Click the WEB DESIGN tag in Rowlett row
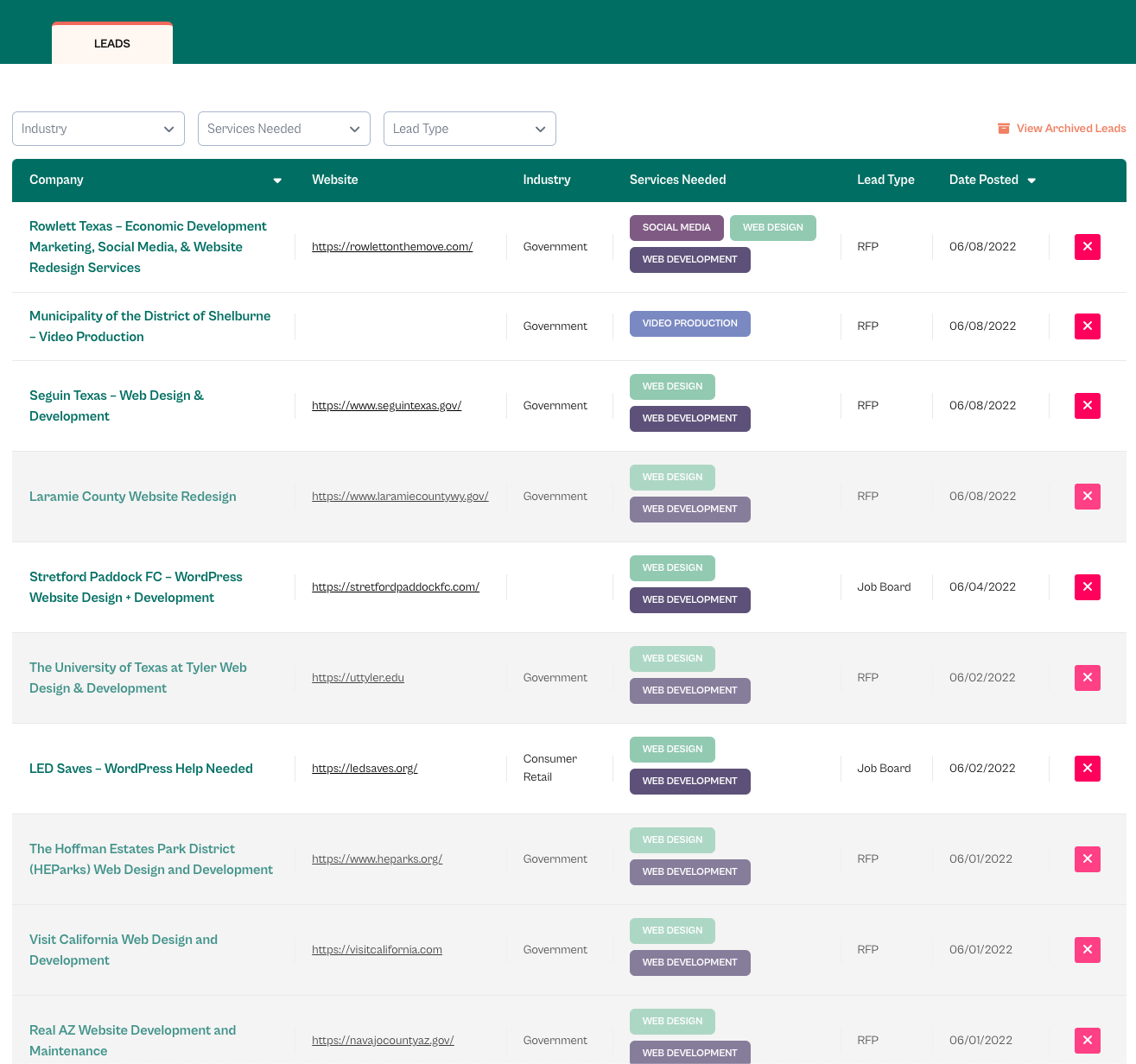 [773, 228]
